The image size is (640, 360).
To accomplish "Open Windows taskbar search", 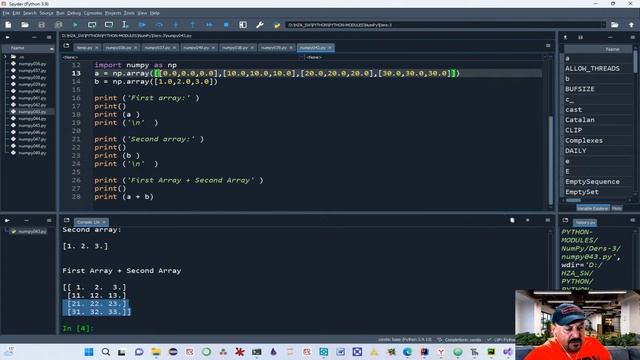I will click(105, 352).
